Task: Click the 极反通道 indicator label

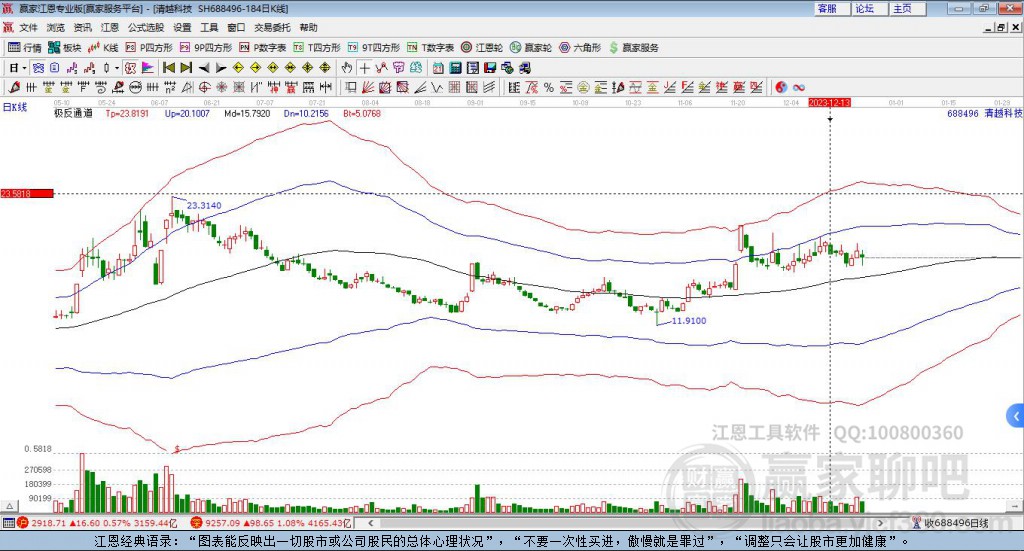Action: point(73,113)
